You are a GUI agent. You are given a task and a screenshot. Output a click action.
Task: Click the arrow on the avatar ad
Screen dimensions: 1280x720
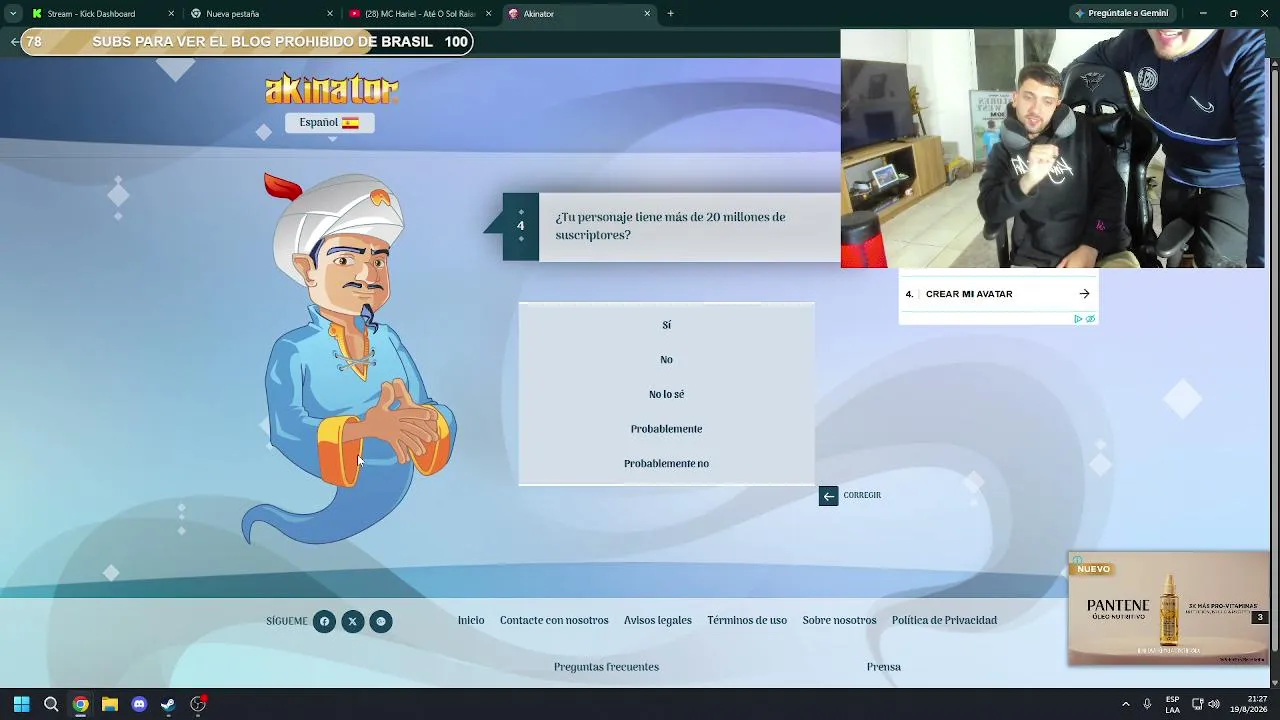[1084, 294]
